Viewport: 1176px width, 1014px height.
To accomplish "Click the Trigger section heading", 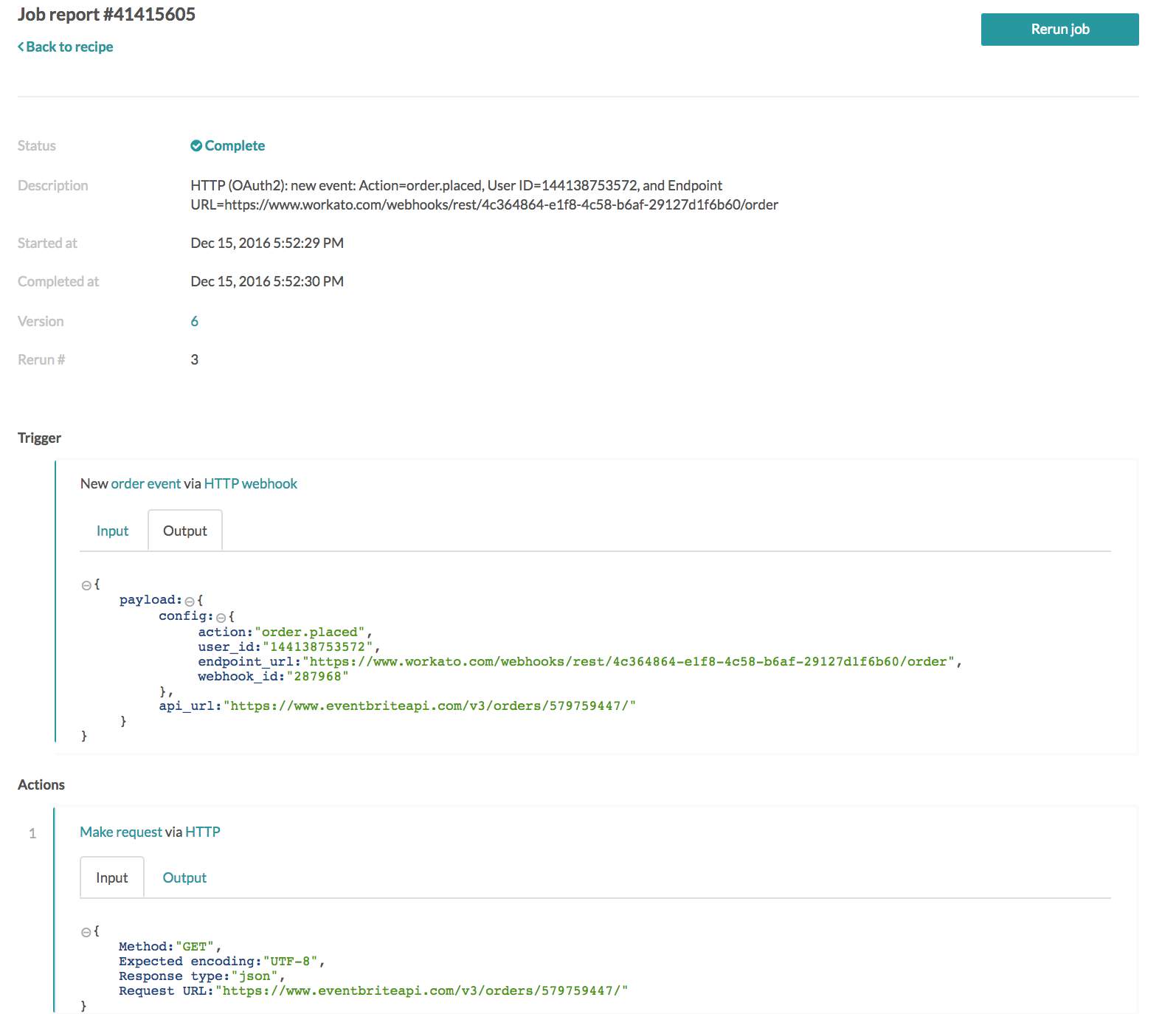I will tap(39, 438).
